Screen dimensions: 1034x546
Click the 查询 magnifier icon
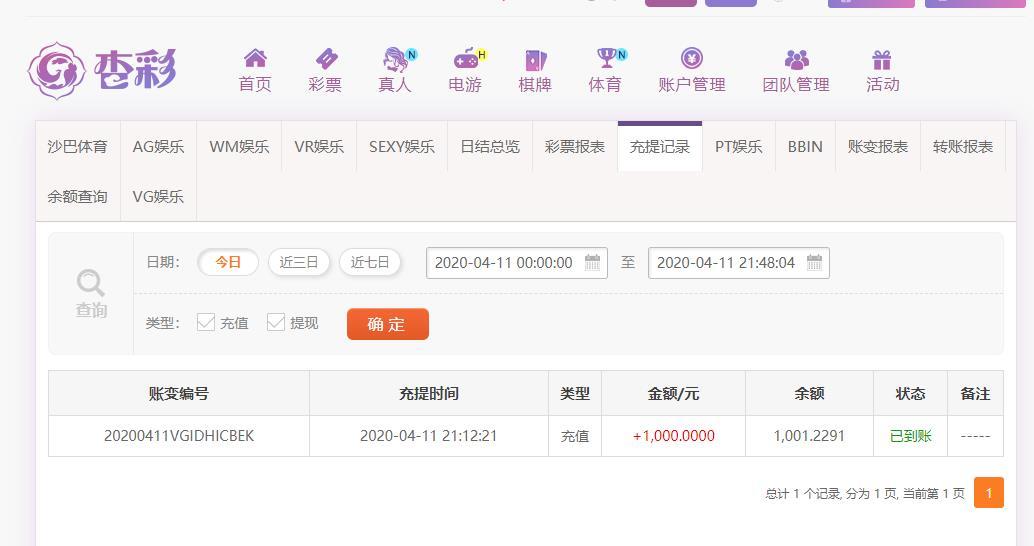pos(90,283)
